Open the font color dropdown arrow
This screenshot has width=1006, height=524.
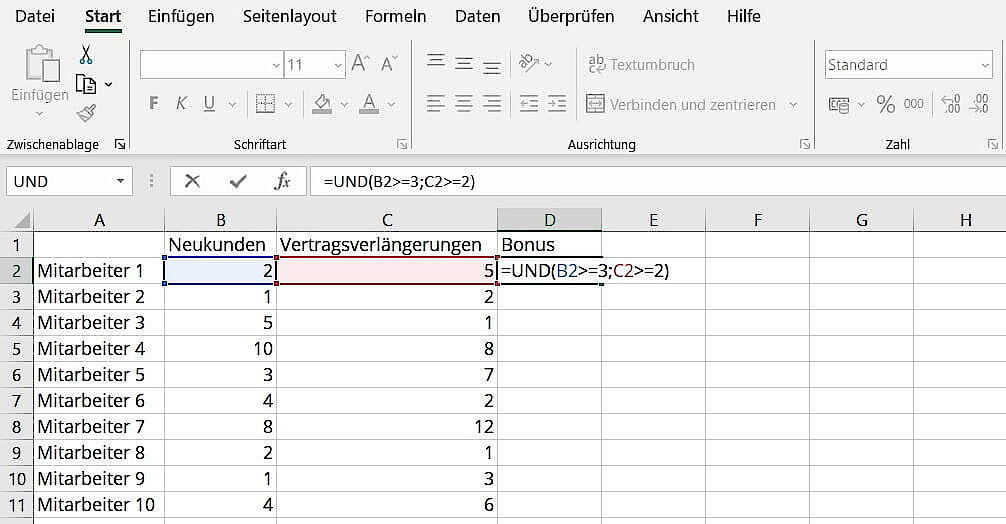coord(391,104)
